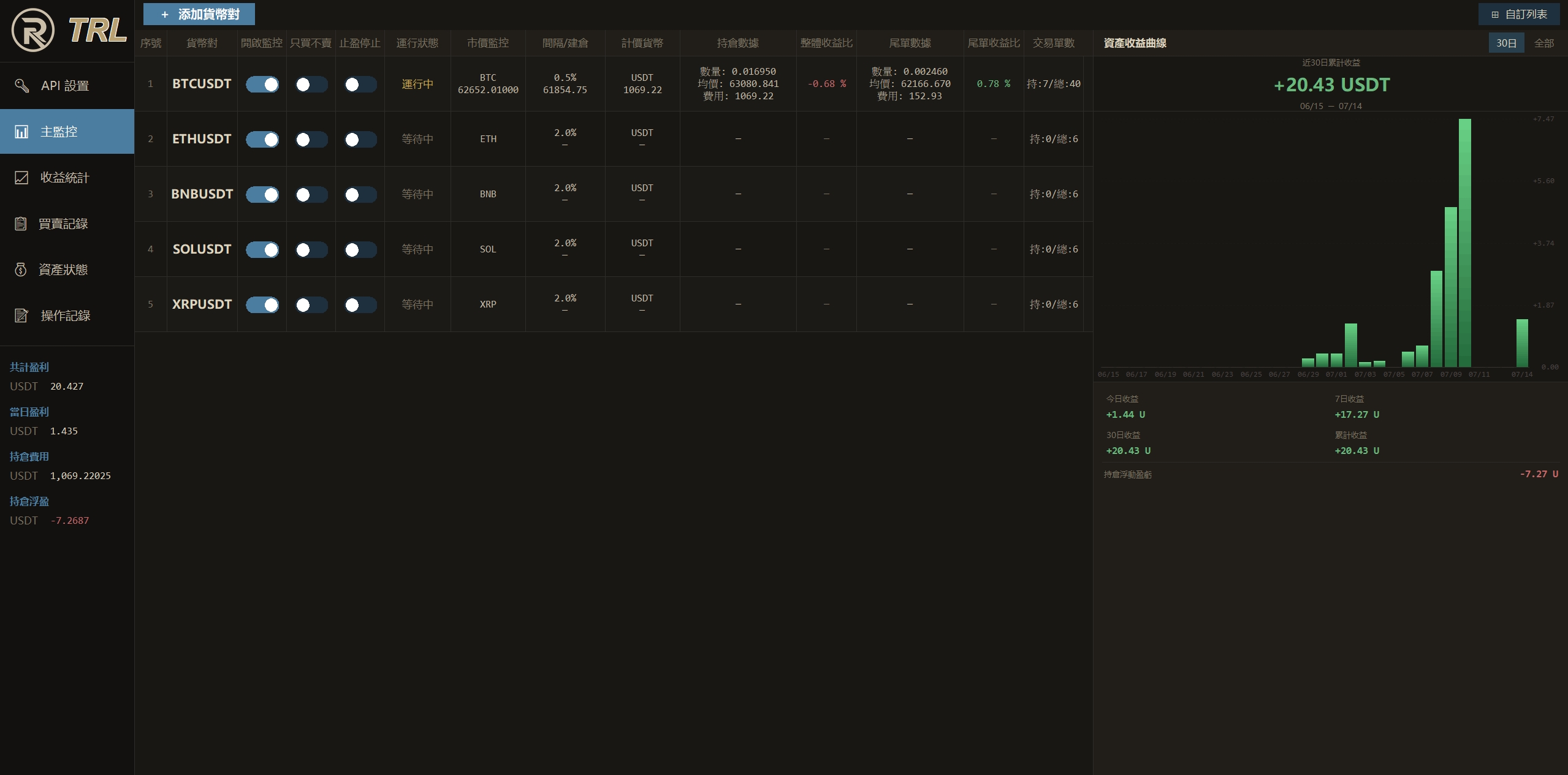The width and height of the screenshot is (1568, 775).
Task: Click the -0.68 % overall return value
Action: point(826,84)
